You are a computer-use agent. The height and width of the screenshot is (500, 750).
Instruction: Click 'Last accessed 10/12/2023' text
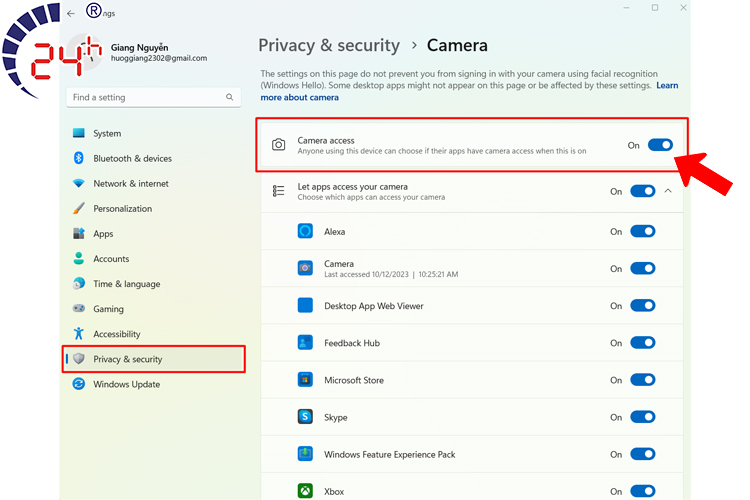click(x=366, y=274)
